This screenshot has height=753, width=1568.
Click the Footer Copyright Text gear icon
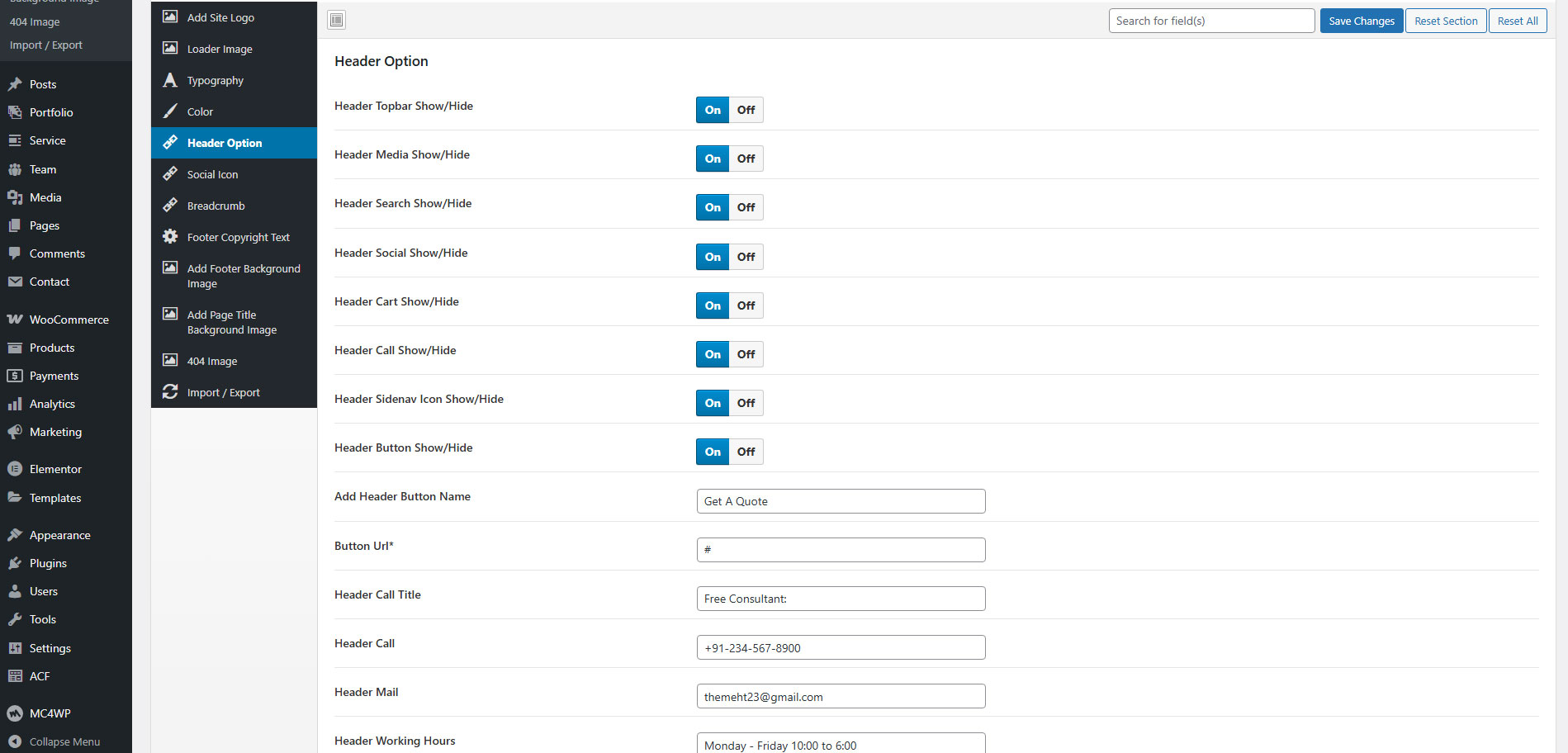click(x=170, y=237)
